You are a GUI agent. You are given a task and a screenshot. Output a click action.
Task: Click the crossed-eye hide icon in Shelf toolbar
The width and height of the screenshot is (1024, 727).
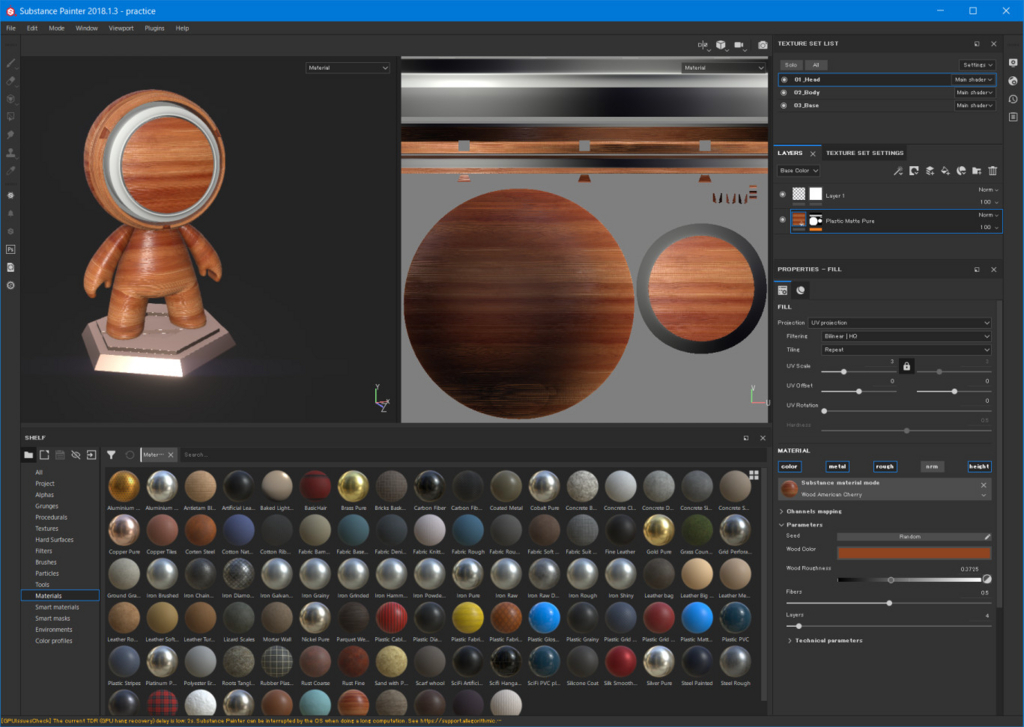tap(76, 455)
